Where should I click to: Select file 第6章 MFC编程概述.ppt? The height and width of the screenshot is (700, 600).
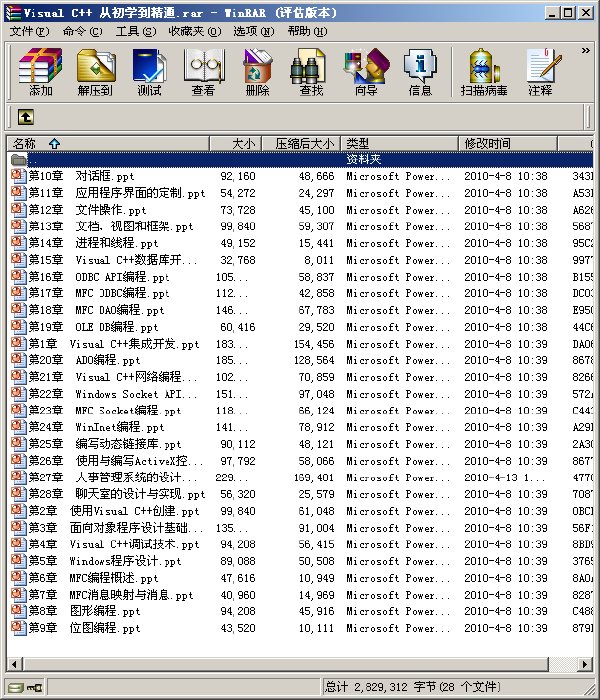(x=93, y=578)
